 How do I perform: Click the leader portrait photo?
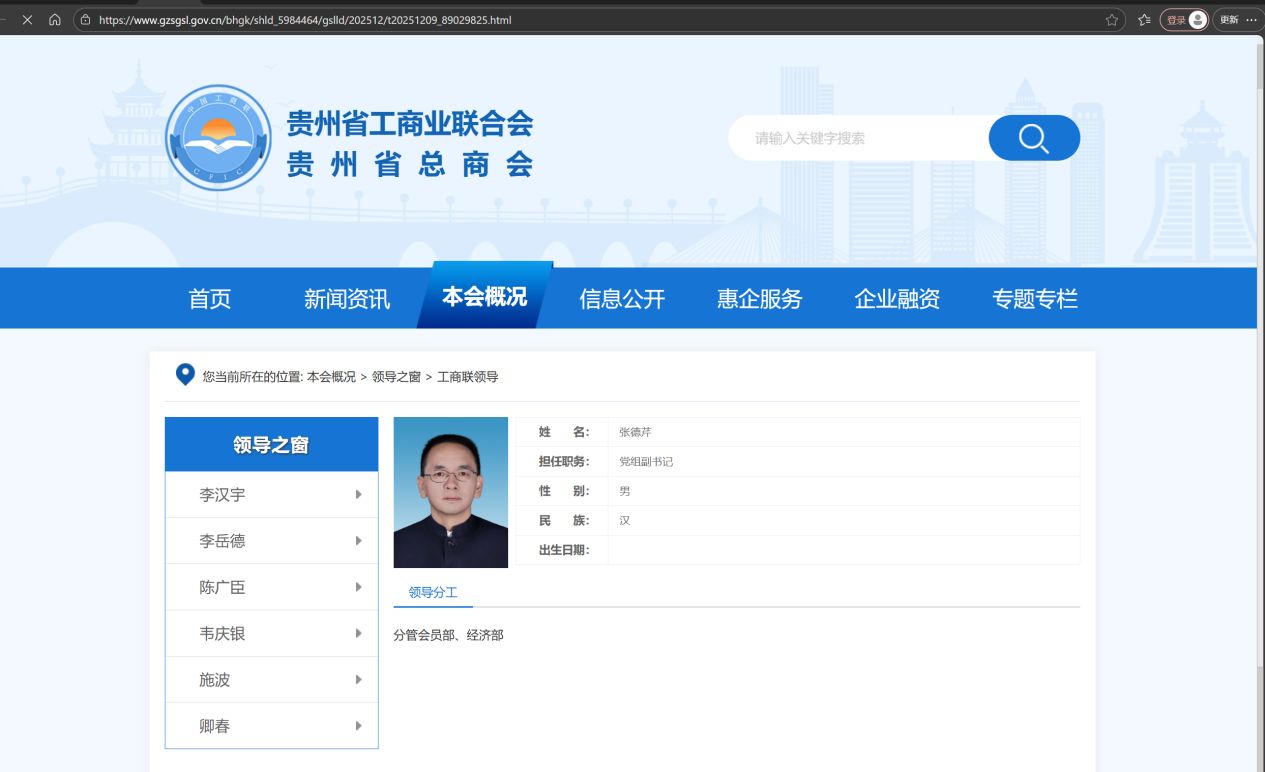(x=451, y=492)
